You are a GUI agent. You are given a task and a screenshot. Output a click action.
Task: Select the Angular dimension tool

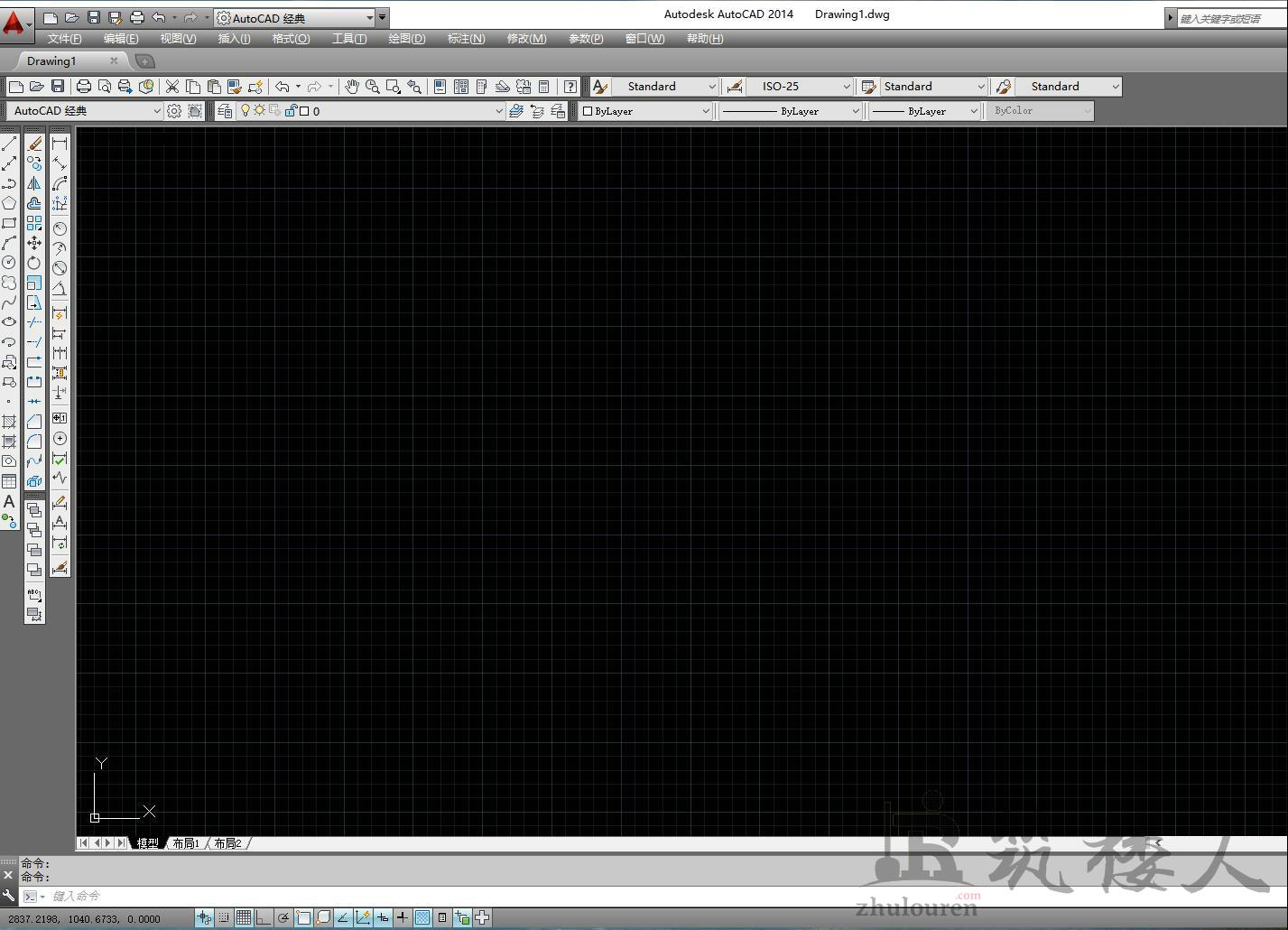coord(60,288)
